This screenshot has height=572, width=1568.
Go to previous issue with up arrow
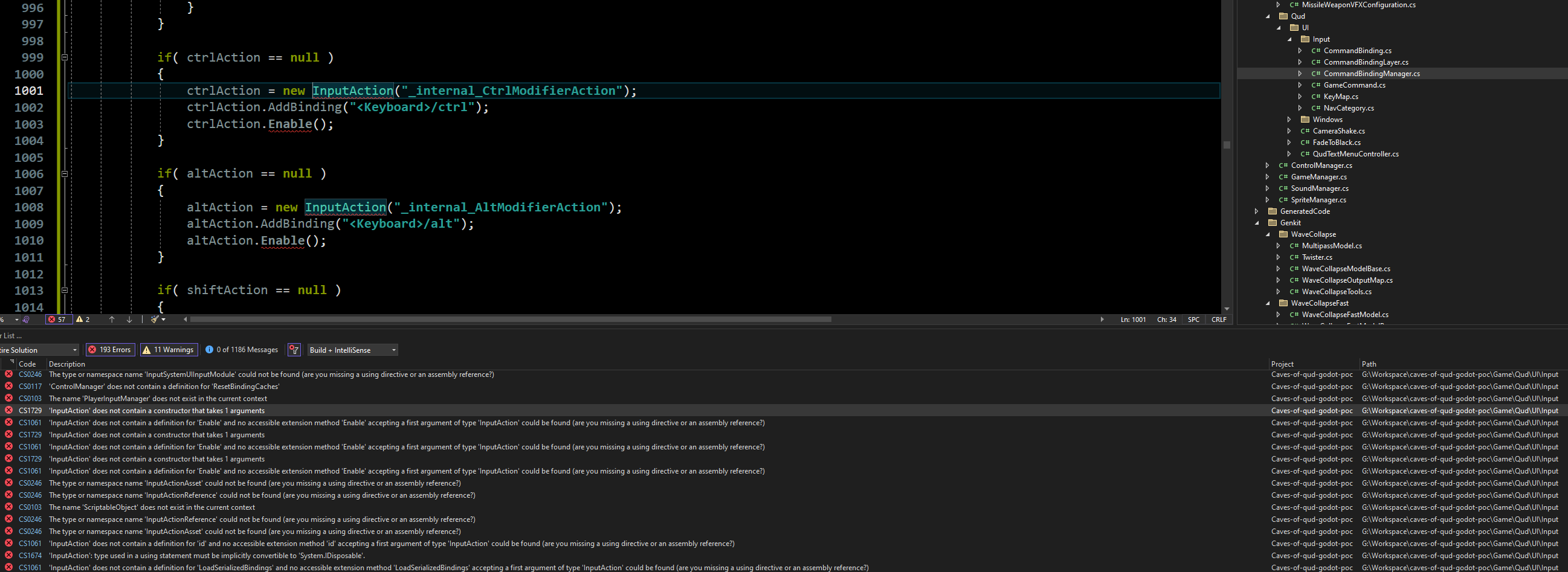[x=111, y=320]
